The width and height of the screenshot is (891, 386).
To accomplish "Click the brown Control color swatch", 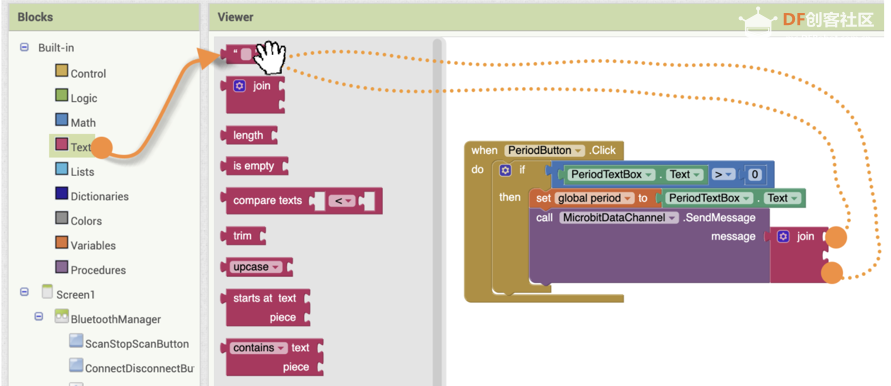I will tap(61, 71).
